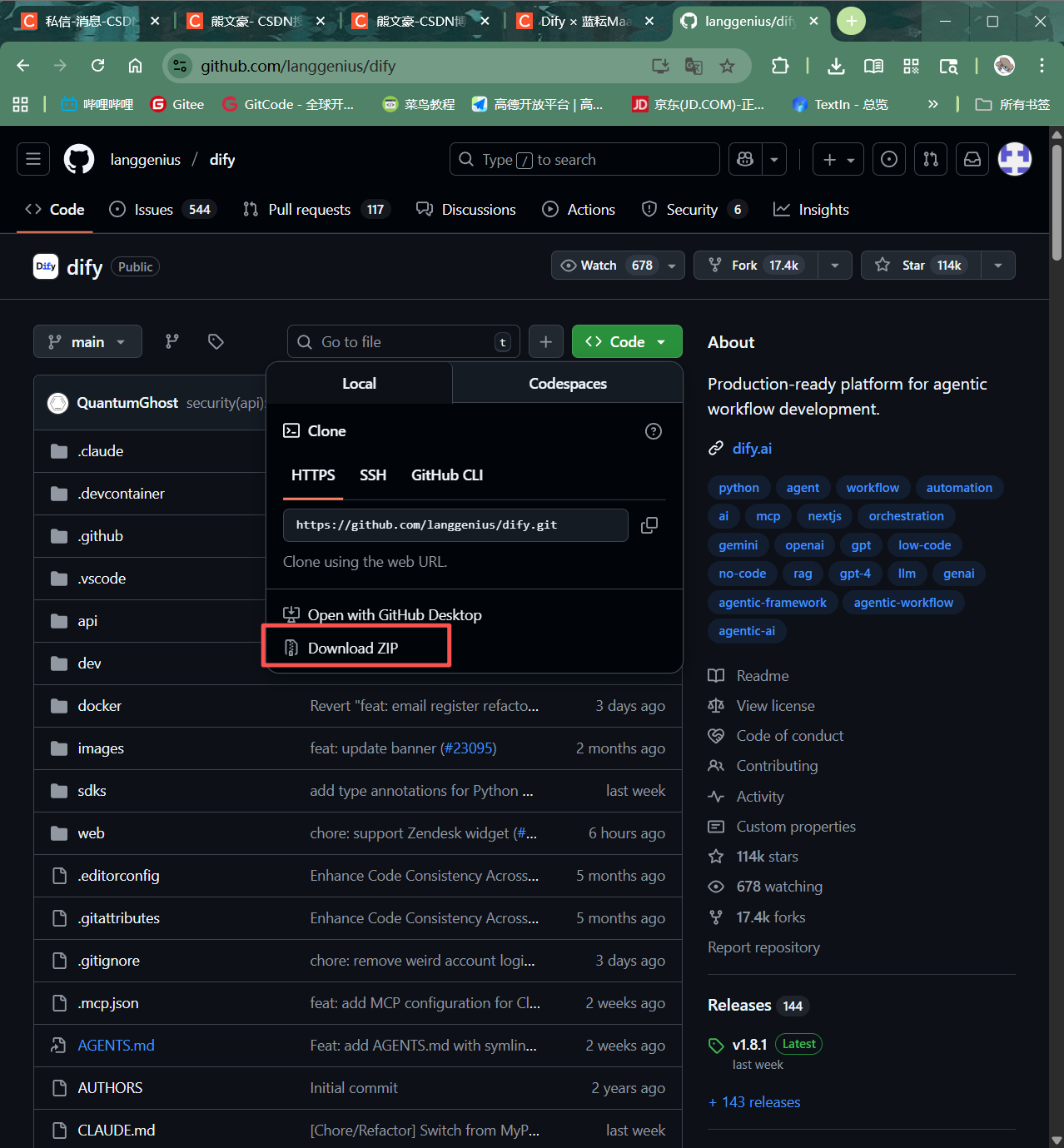Open the Chrome three-dot menu

pyautogui.click(x=1042, y=66)
